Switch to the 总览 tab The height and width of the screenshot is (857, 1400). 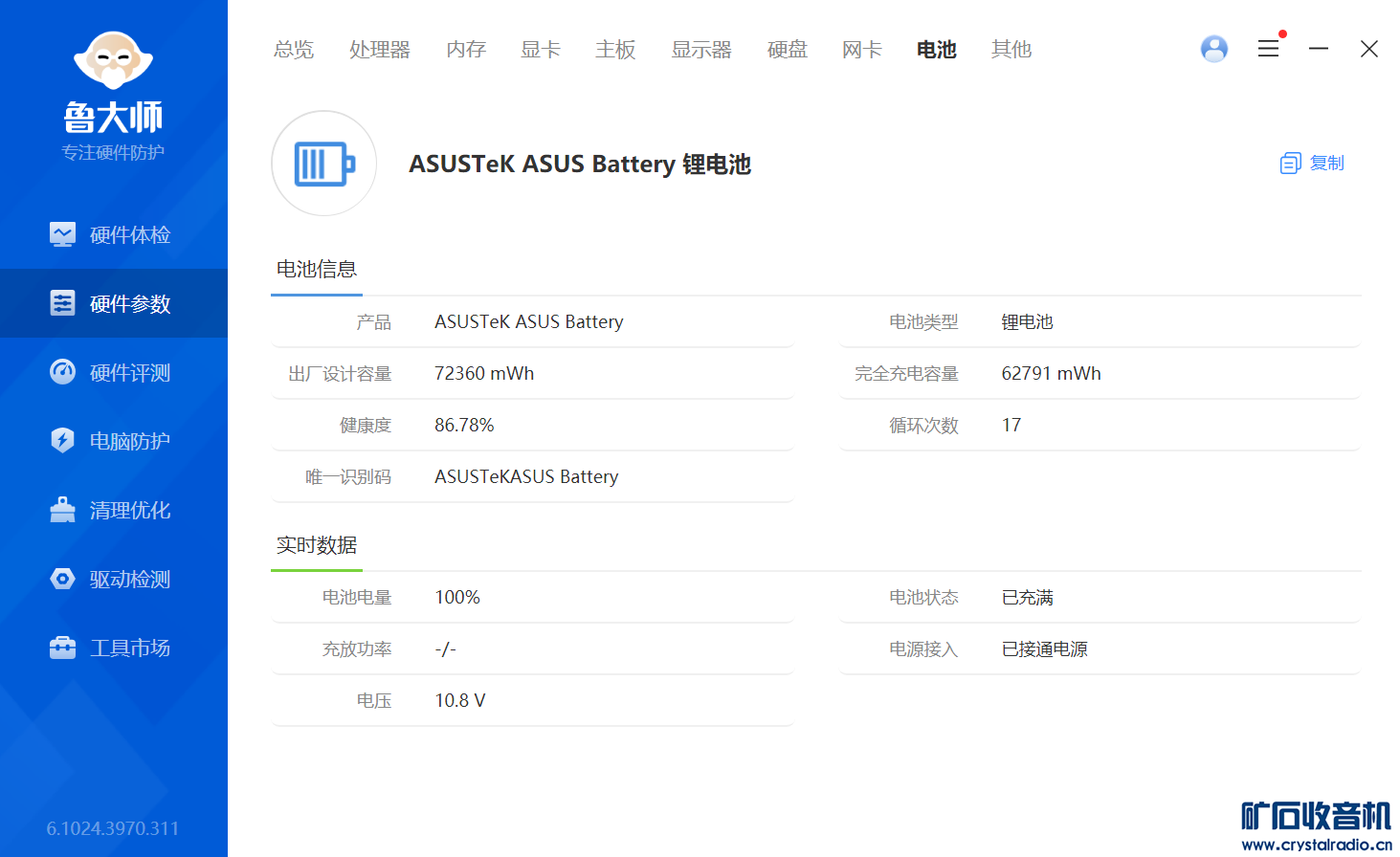pos(294,50)
